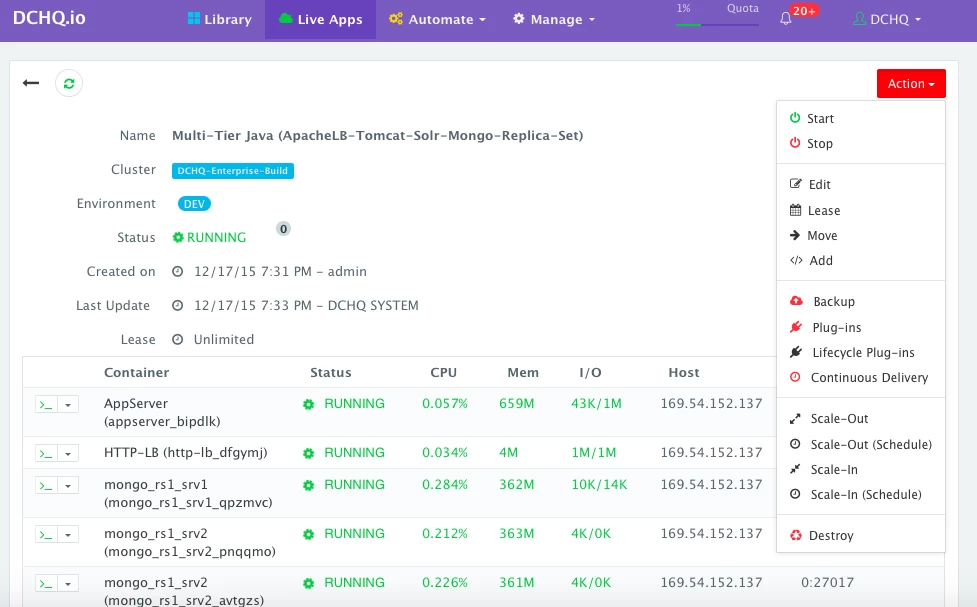This screenshot has width=977, height=607.
Task: Expand mongo_rs1_srv2_pnqqmo container options arrow
Action: coord(68,534)
